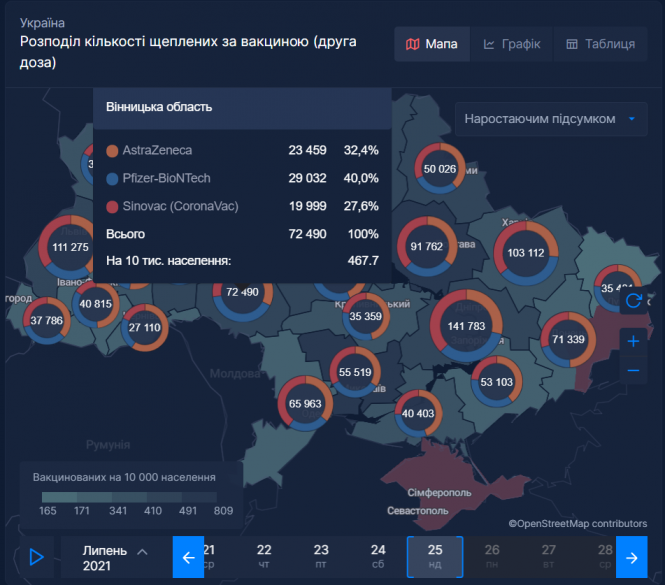665x585 pixels.
Task: Go to next dates with right arrow
Action: (632, 557)
